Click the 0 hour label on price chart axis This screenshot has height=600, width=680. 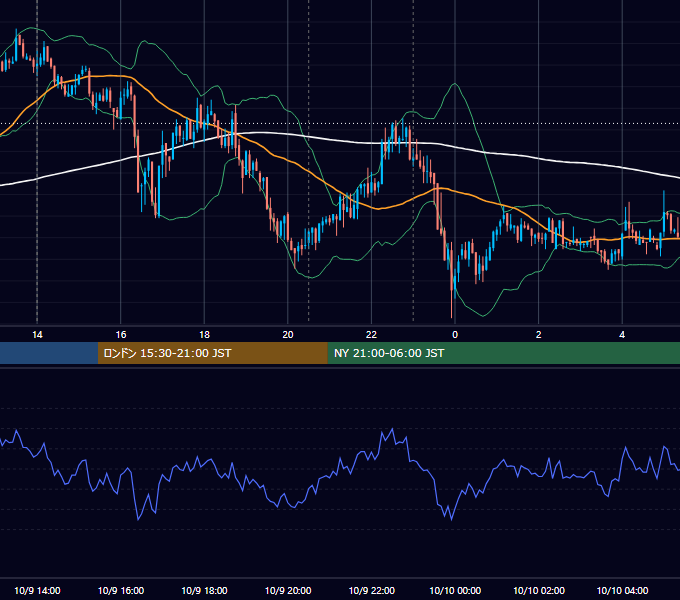pyautogui.click(x=455, y=335)
